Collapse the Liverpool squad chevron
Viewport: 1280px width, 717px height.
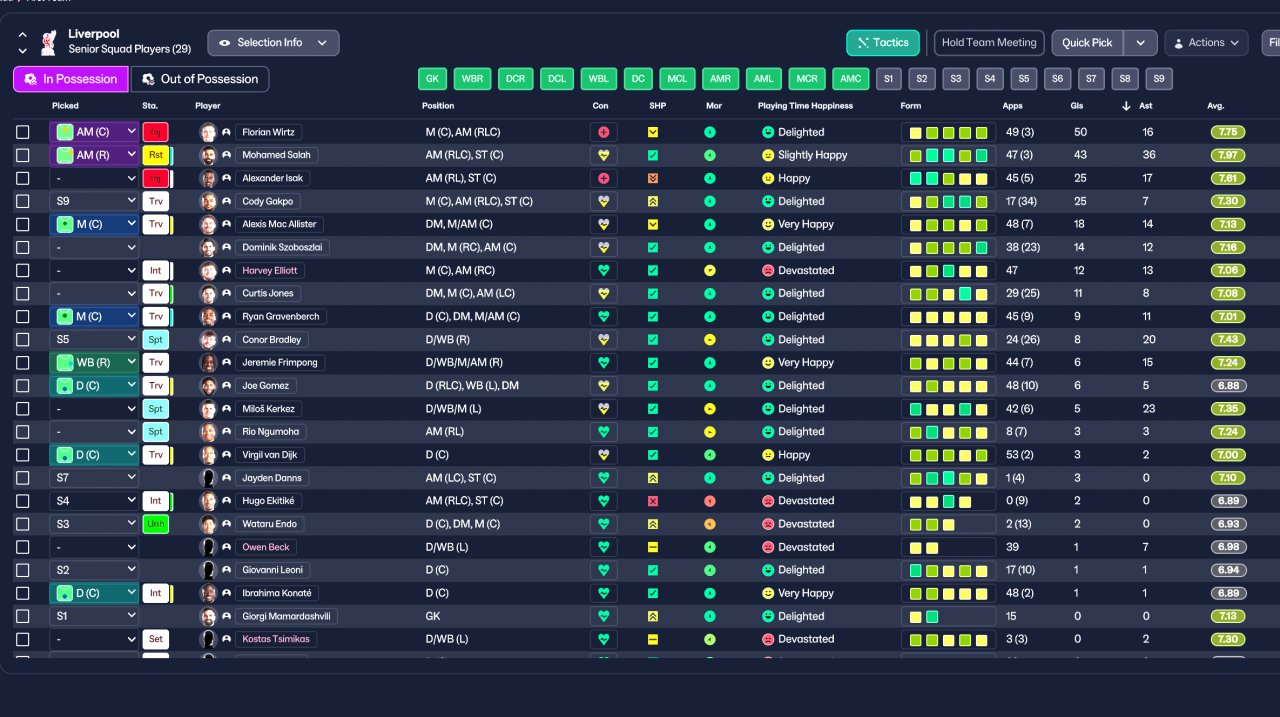coord(23,34)
